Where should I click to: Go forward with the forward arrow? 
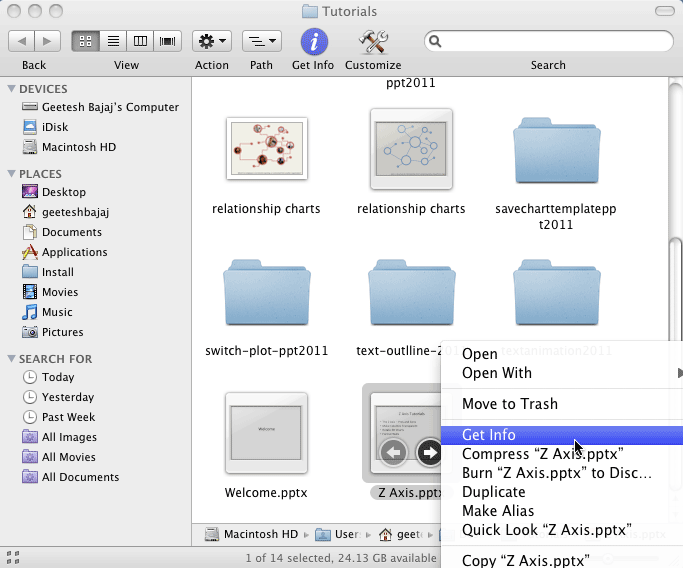(x=47, y=41)
